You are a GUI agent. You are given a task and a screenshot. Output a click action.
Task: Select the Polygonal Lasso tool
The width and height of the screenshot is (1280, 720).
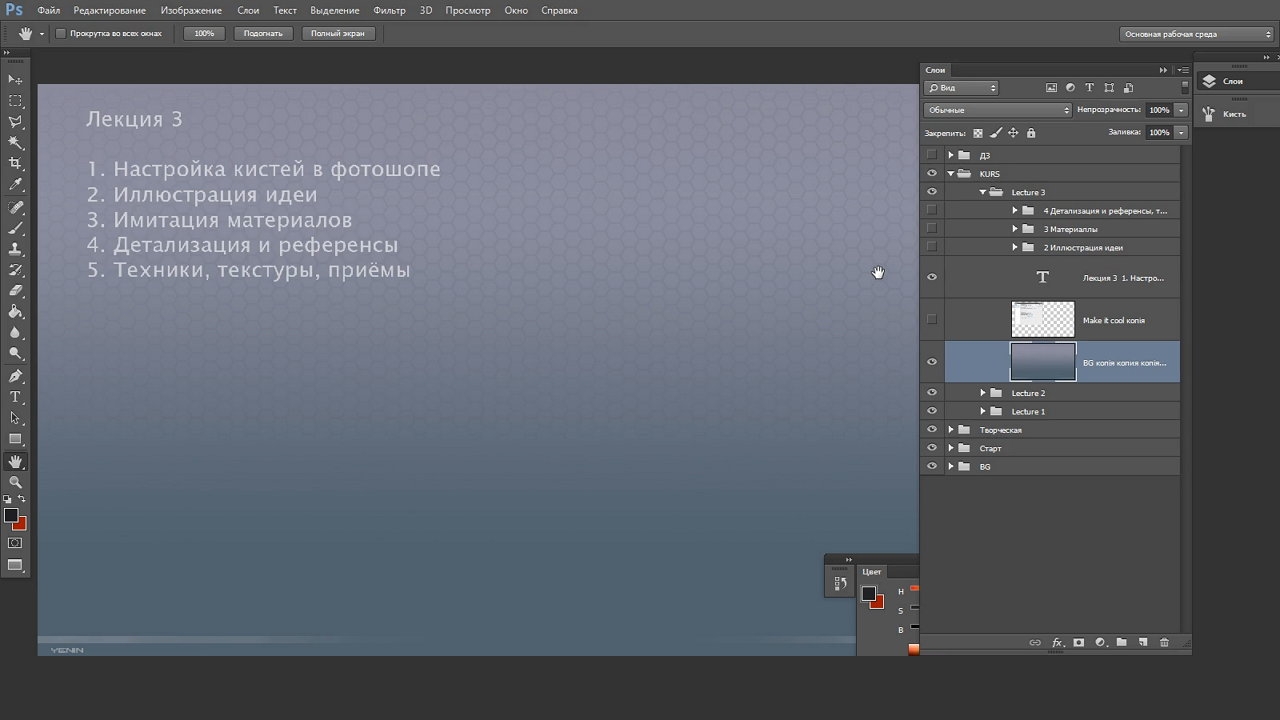click(x=15, y=122)
